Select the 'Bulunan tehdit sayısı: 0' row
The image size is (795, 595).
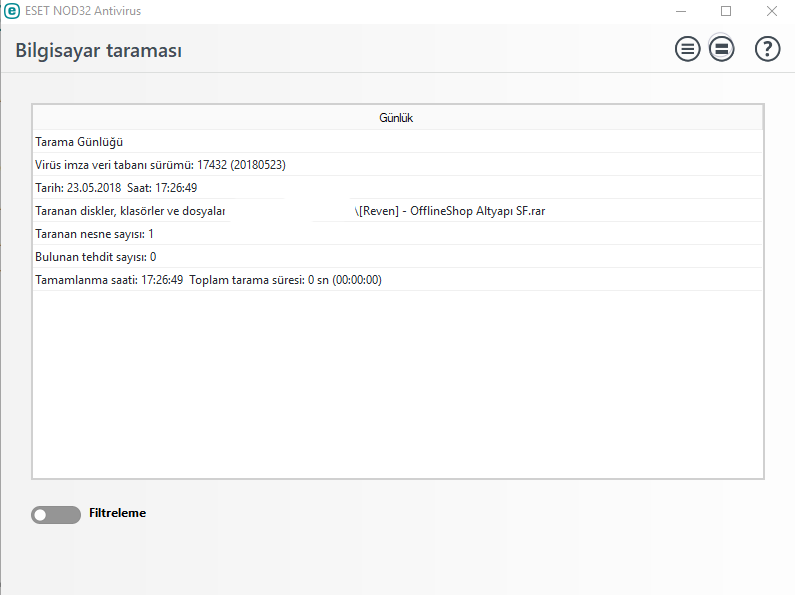(398, 256)
